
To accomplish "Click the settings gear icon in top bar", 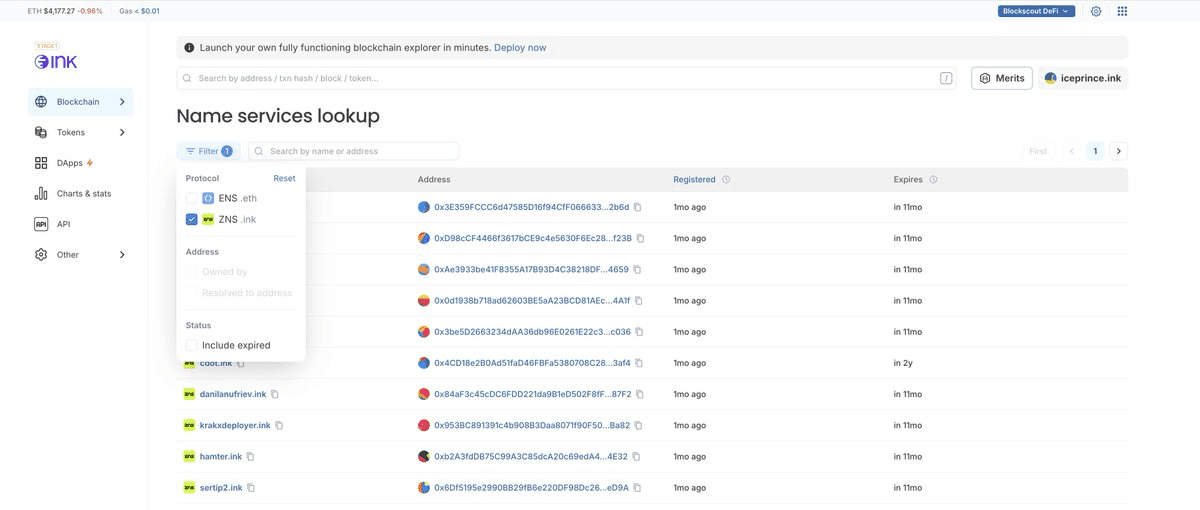I will pos(1096,11).
